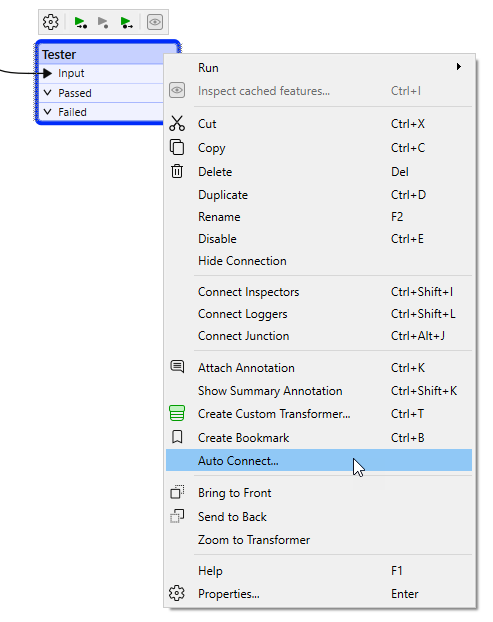Click the scissors Cut icon

[177, 123]
